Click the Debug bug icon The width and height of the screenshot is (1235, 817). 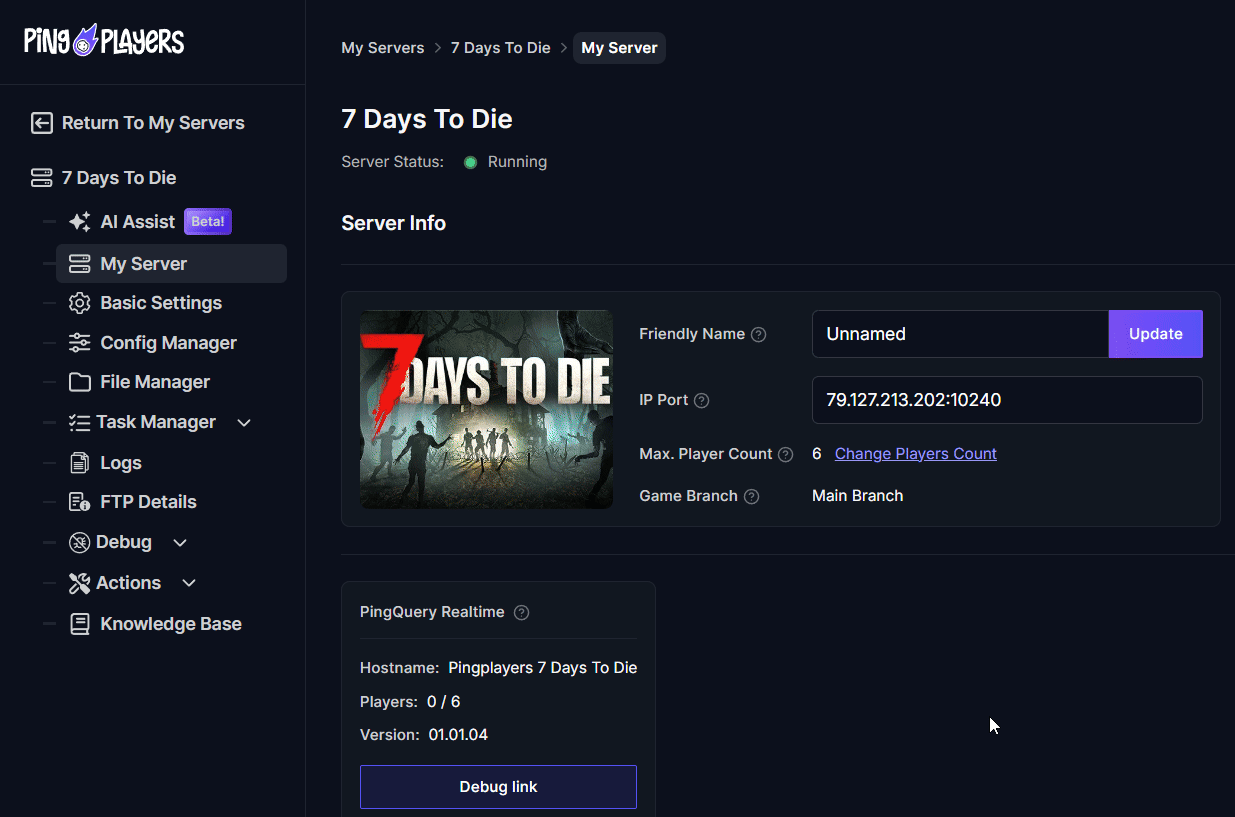pyautogui.click(x=79, y=542)
